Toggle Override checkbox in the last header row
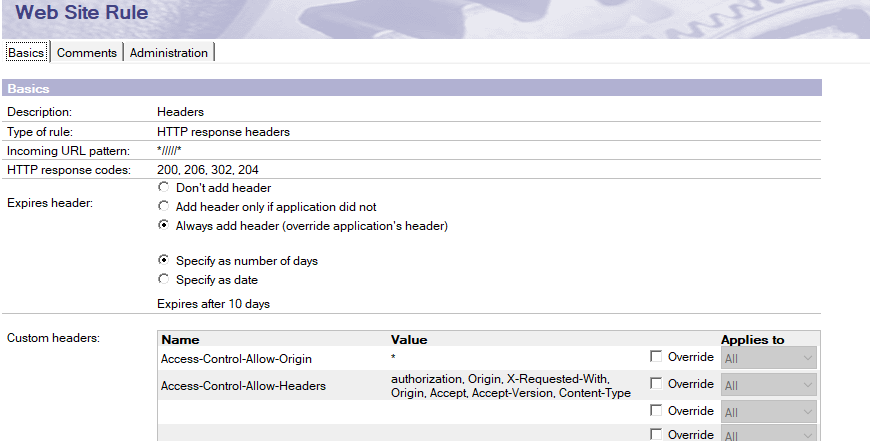 coord(655,434)
